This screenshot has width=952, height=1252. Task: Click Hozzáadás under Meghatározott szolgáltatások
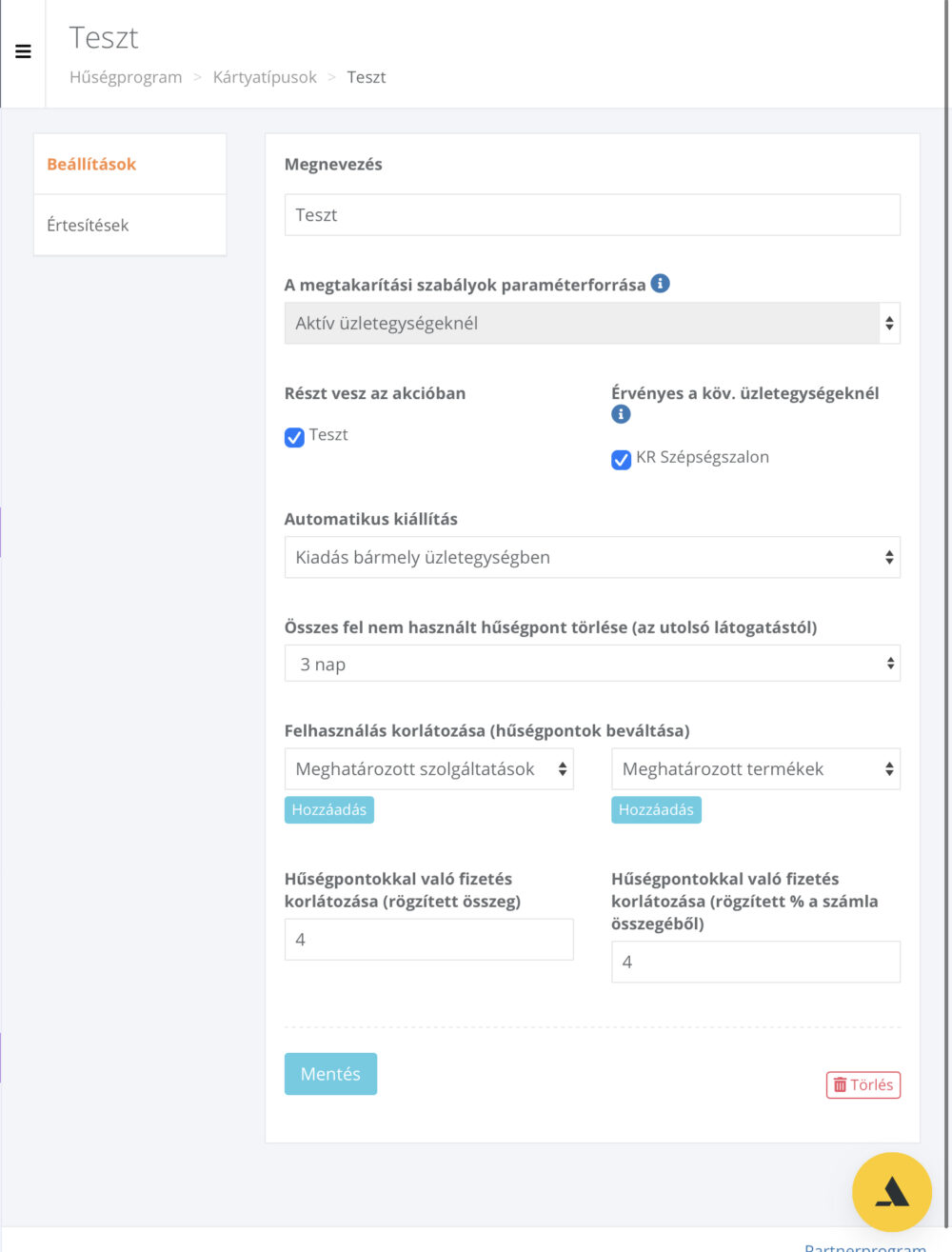coord(329,810)
